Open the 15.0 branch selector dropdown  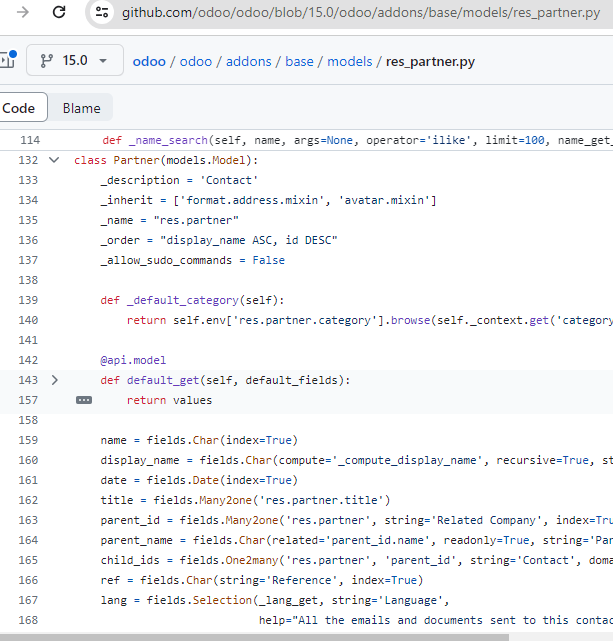click(75, 61)
